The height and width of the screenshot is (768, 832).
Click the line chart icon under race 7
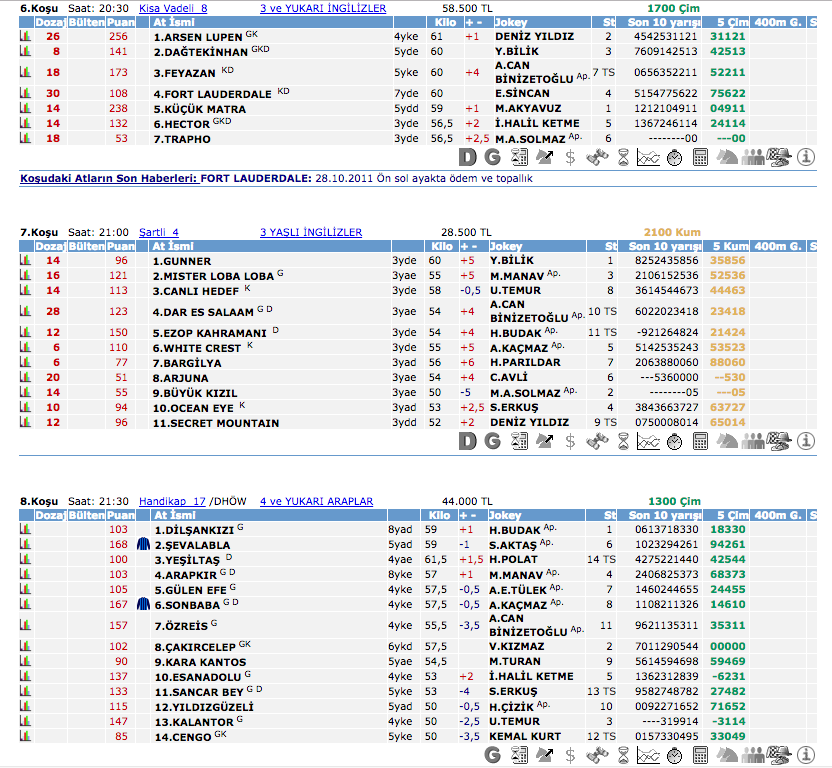coord(648,440)
